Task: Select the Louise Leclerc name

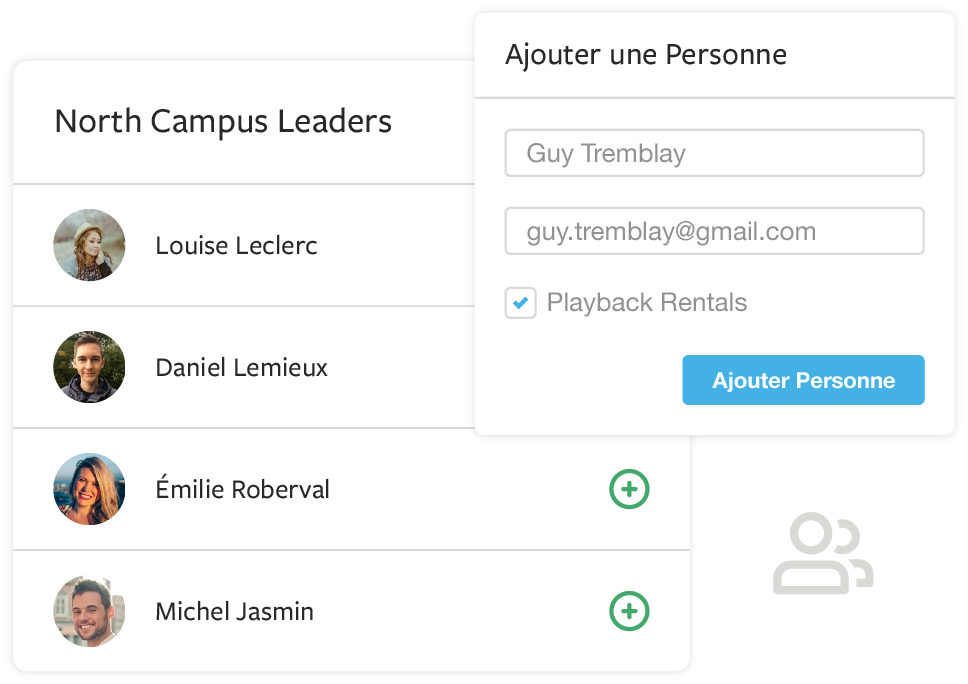Action: [x=236, y=246]
